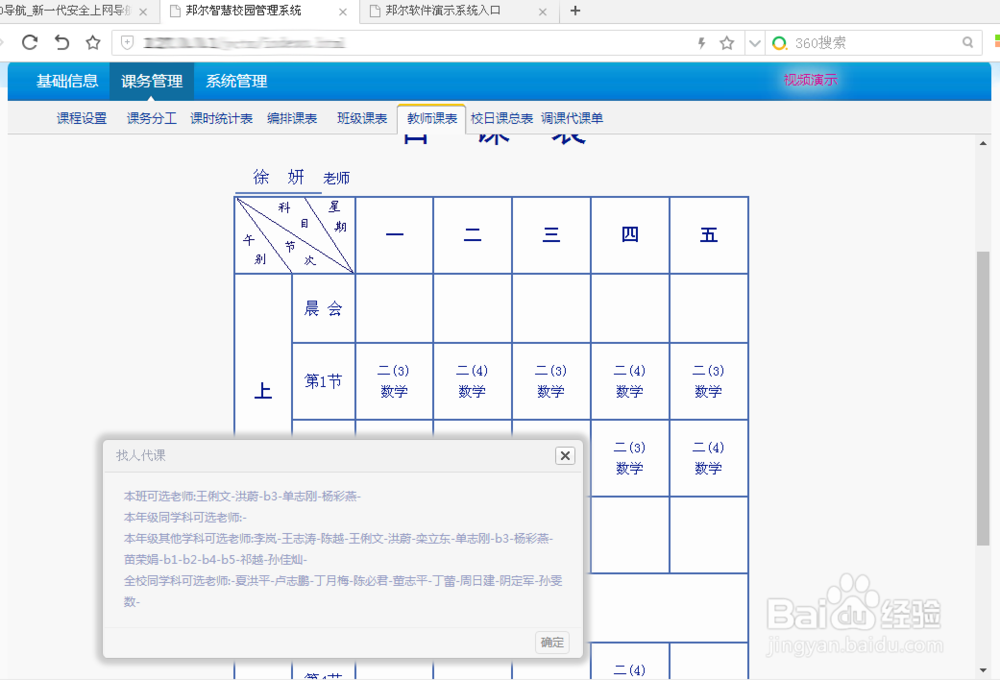Click the favorites star beside the undo icon
The image size is (1000, 680).
(93, 43)
